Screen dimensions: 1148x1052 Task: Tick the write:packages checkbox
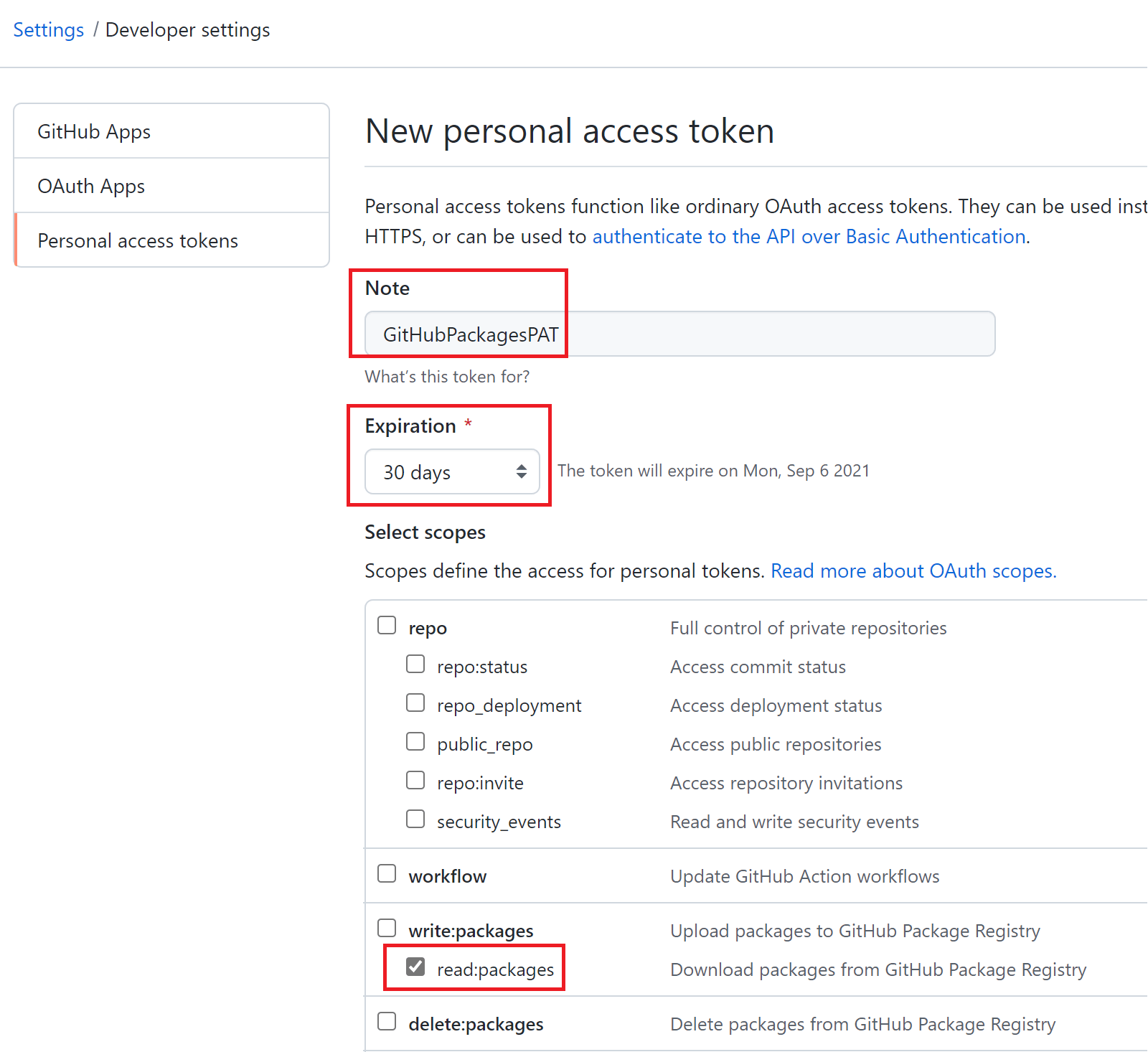click(387, 929)
